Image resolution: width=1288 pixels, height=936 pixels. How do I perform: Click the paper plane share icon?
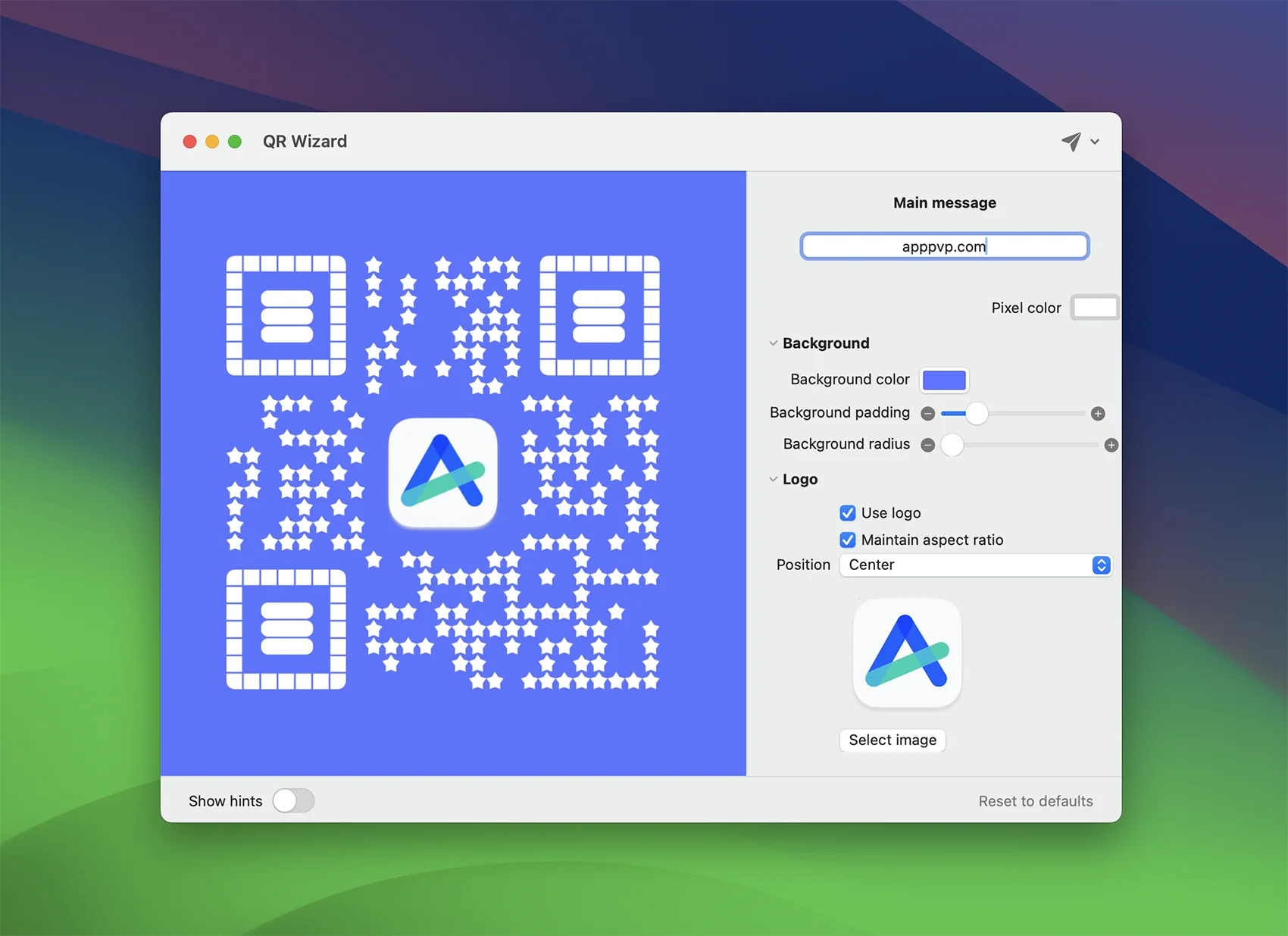[x=1071, y=141]
